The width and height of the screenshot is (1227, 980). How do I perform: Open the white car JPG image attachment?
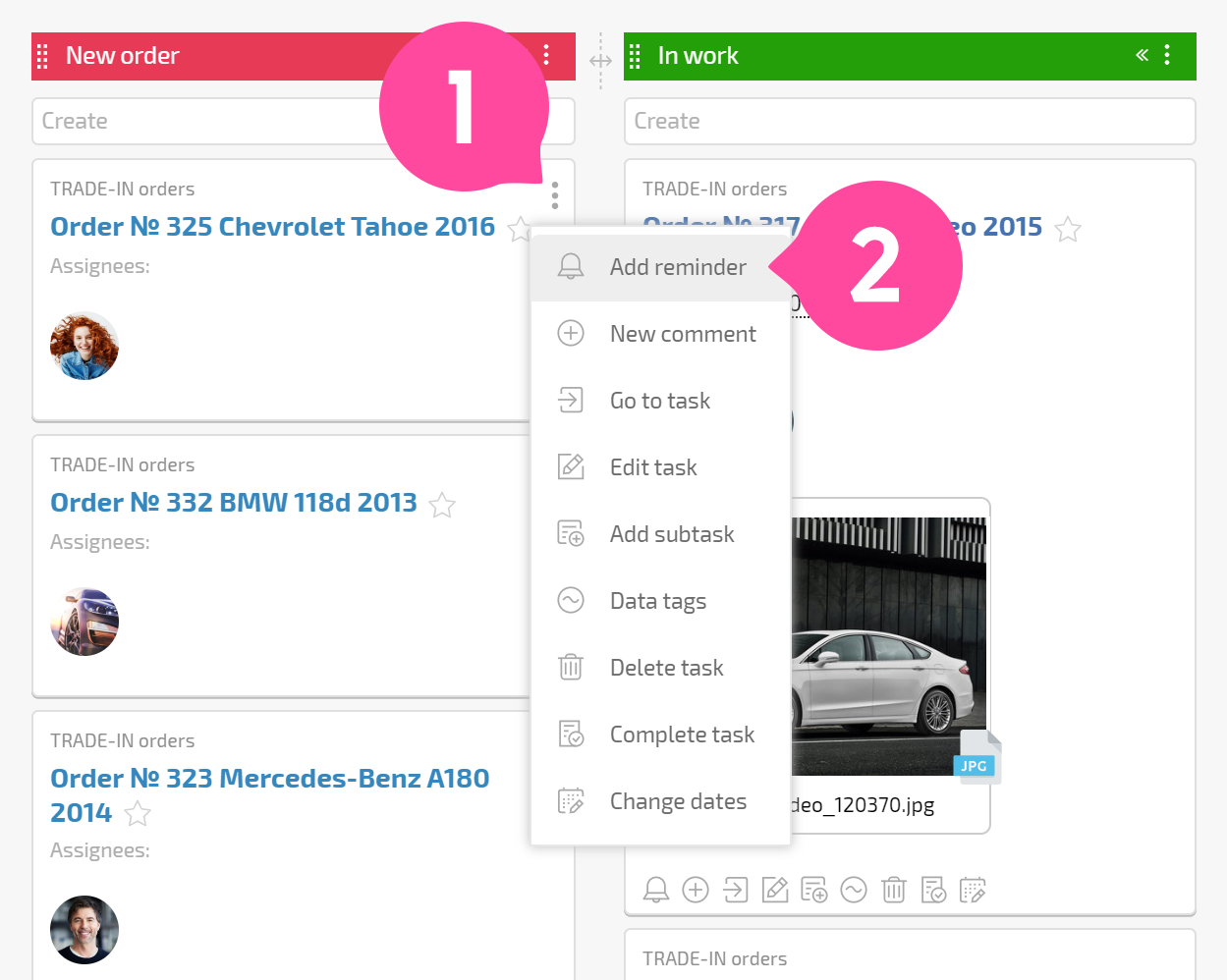pyautogui.click(x=888, y=646)
